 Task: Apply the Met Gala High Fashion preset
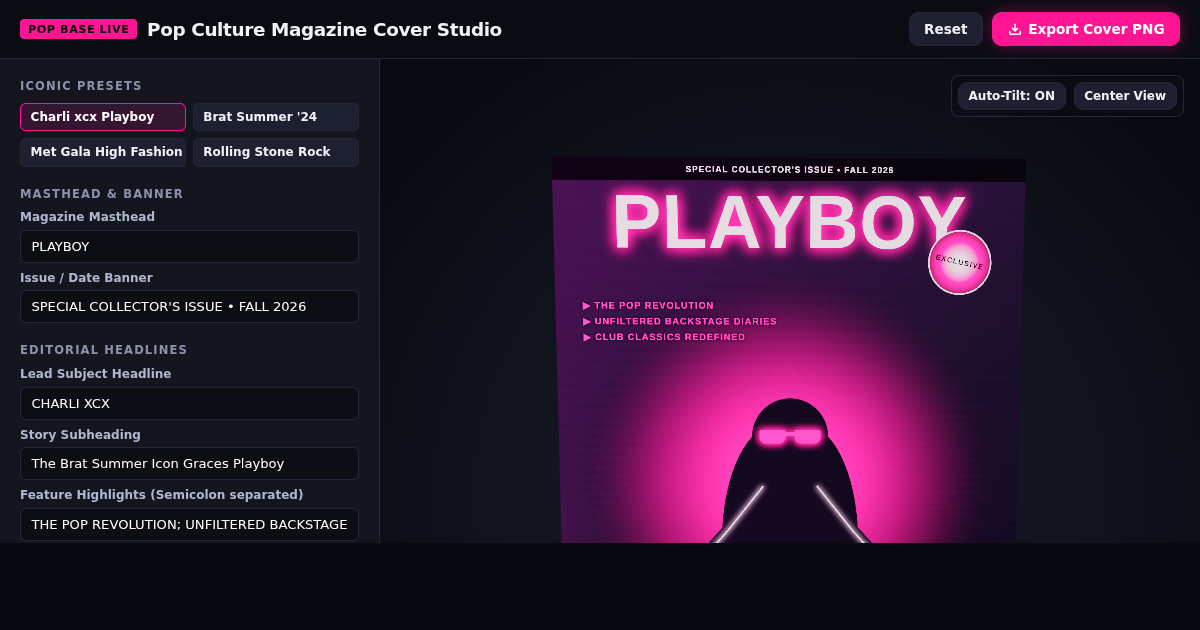click(103, 152)
